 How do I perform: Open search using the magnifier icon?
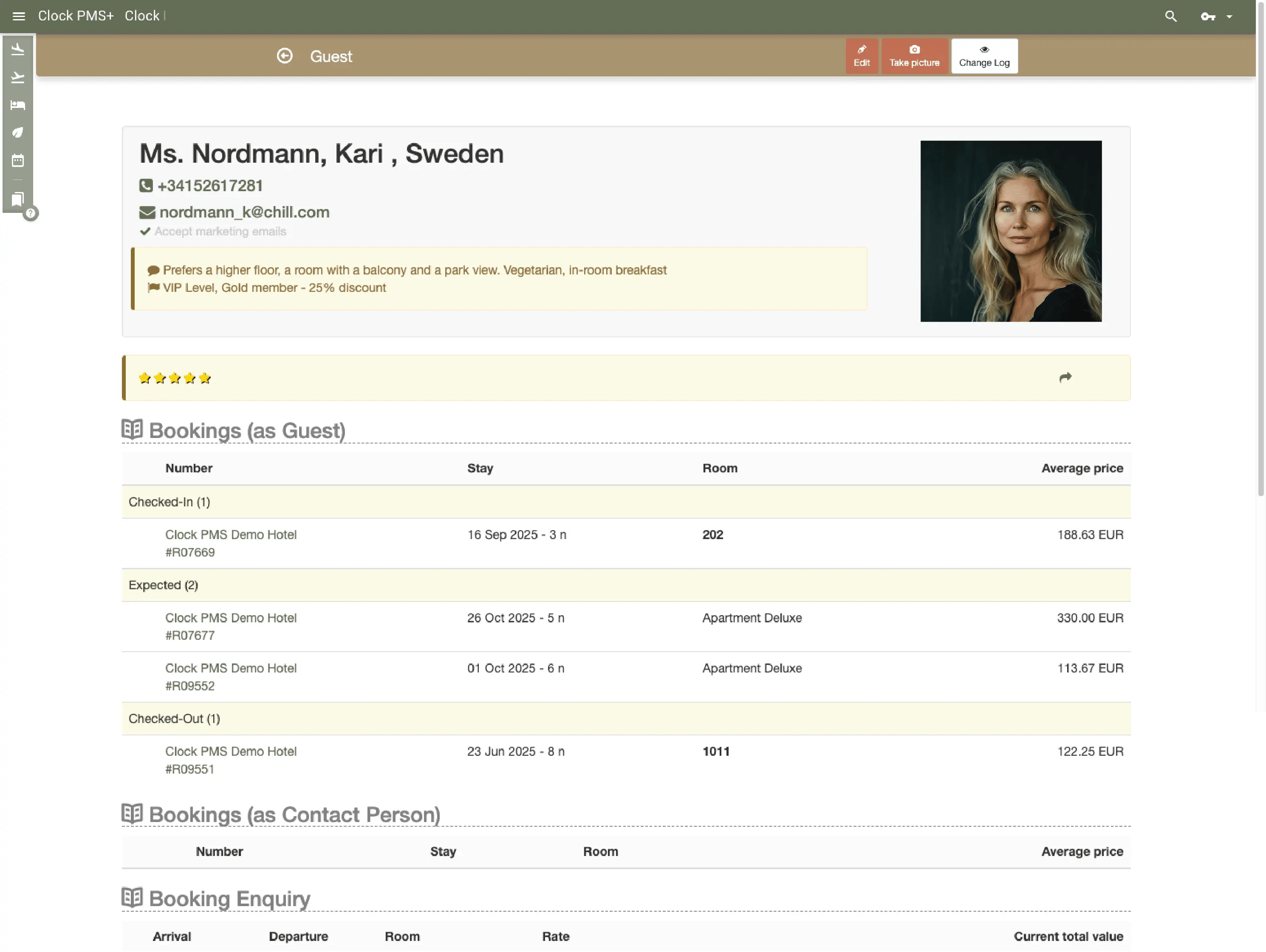pos(1171,16)
